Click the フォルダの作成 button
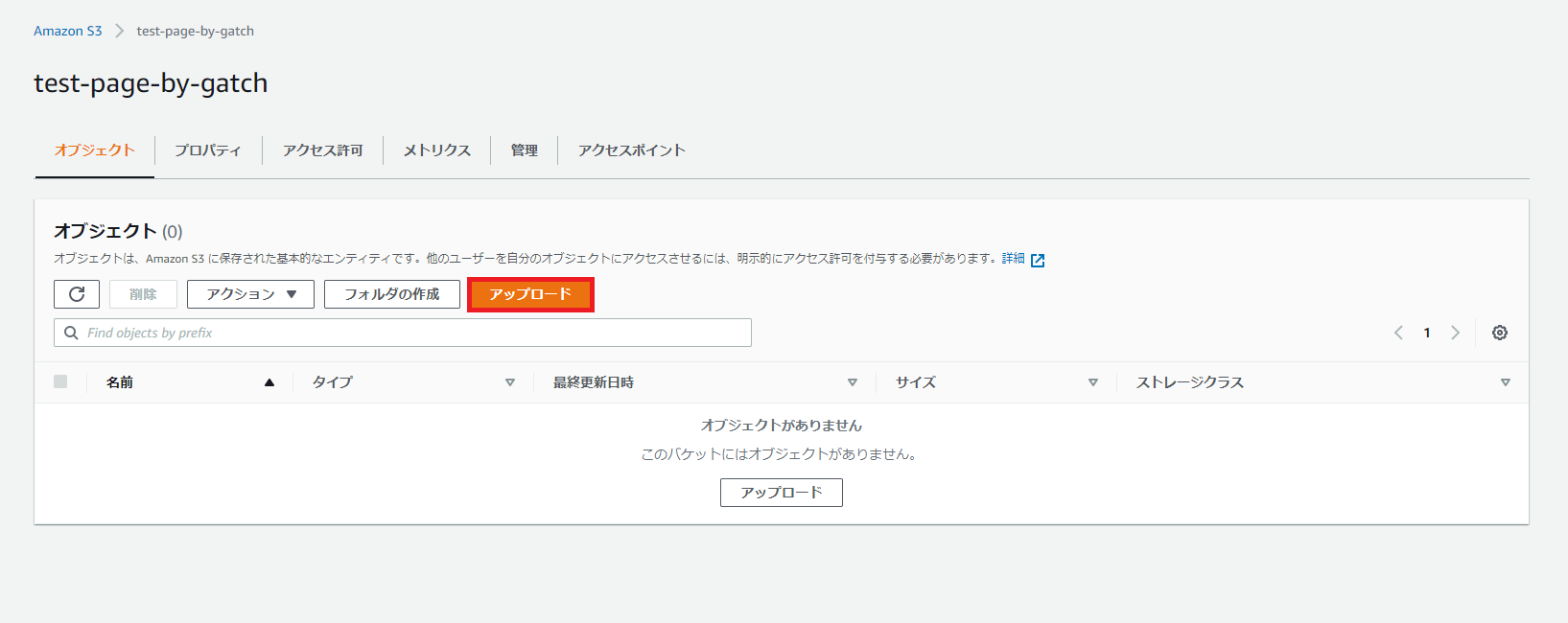The width and height of the screenshot is (1568, 623). 392,294
